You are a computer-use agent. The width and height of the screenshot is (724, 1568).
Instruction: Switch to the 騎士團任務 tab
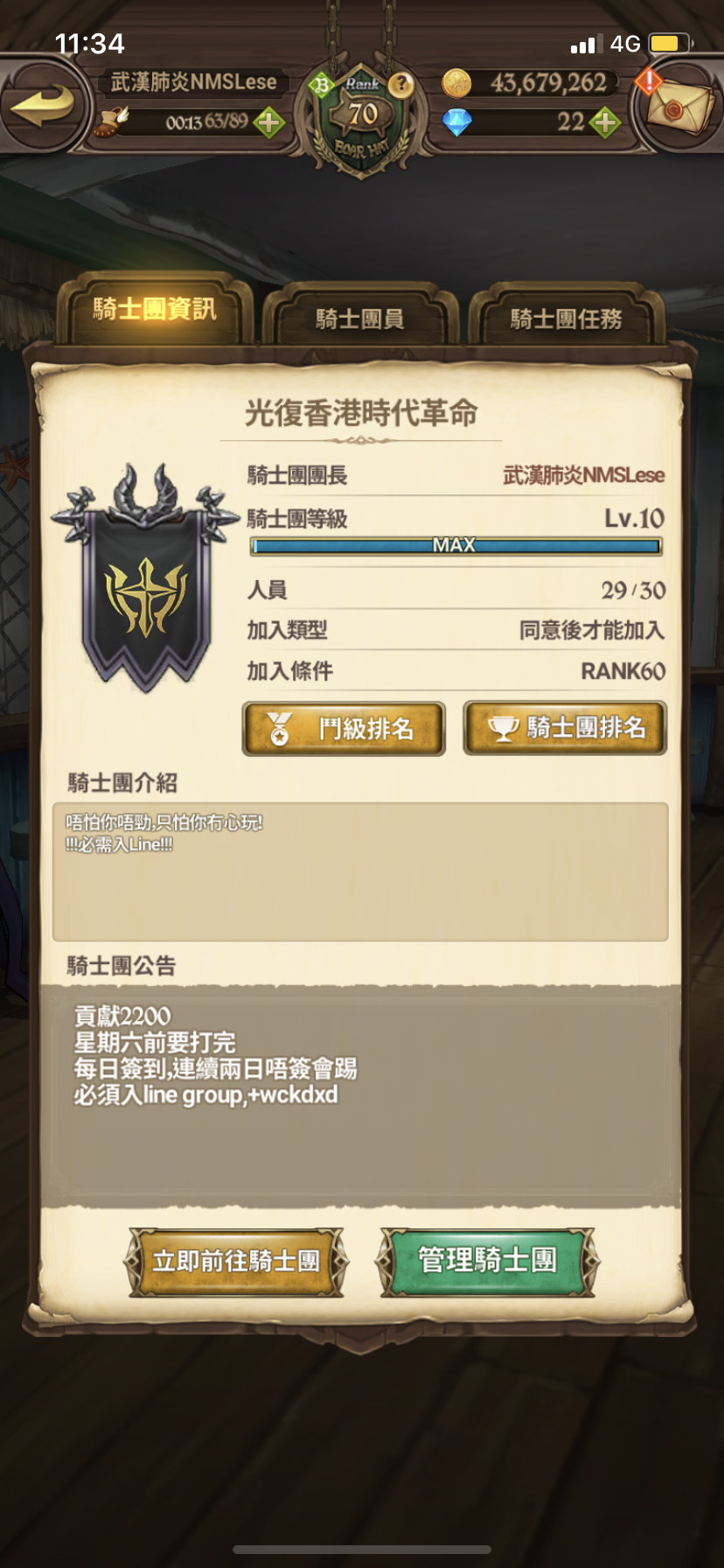pyautogui.click(x=567, y=318)
